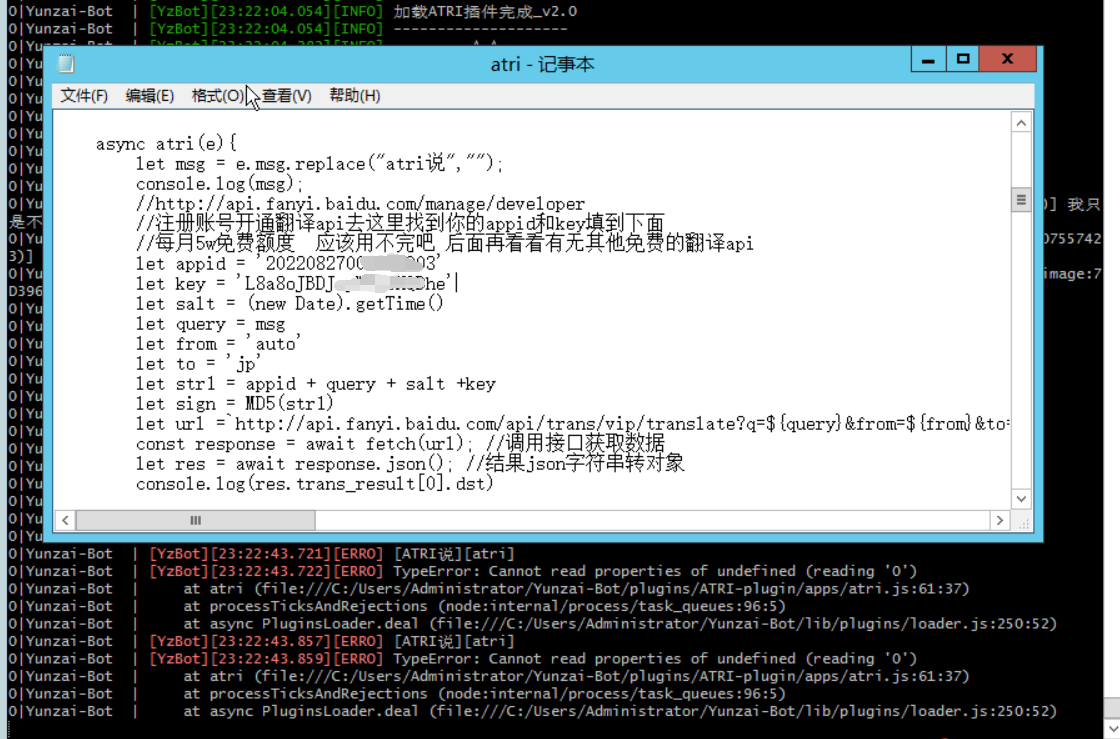1120x739 pixels.
Task: Open the 文件(F) menu
Action: (83, 95)
